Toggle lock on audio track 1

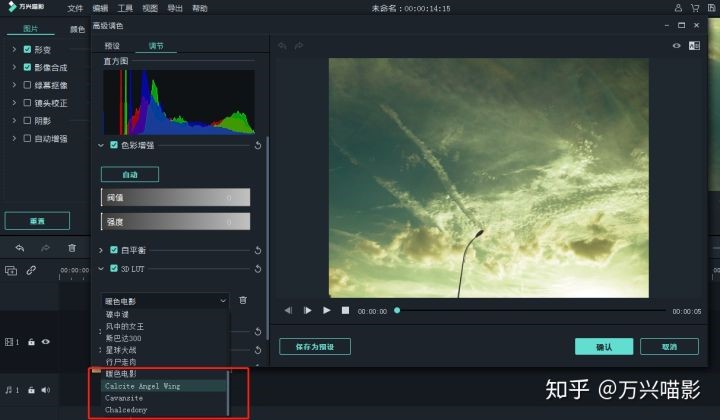coord(31,390)
